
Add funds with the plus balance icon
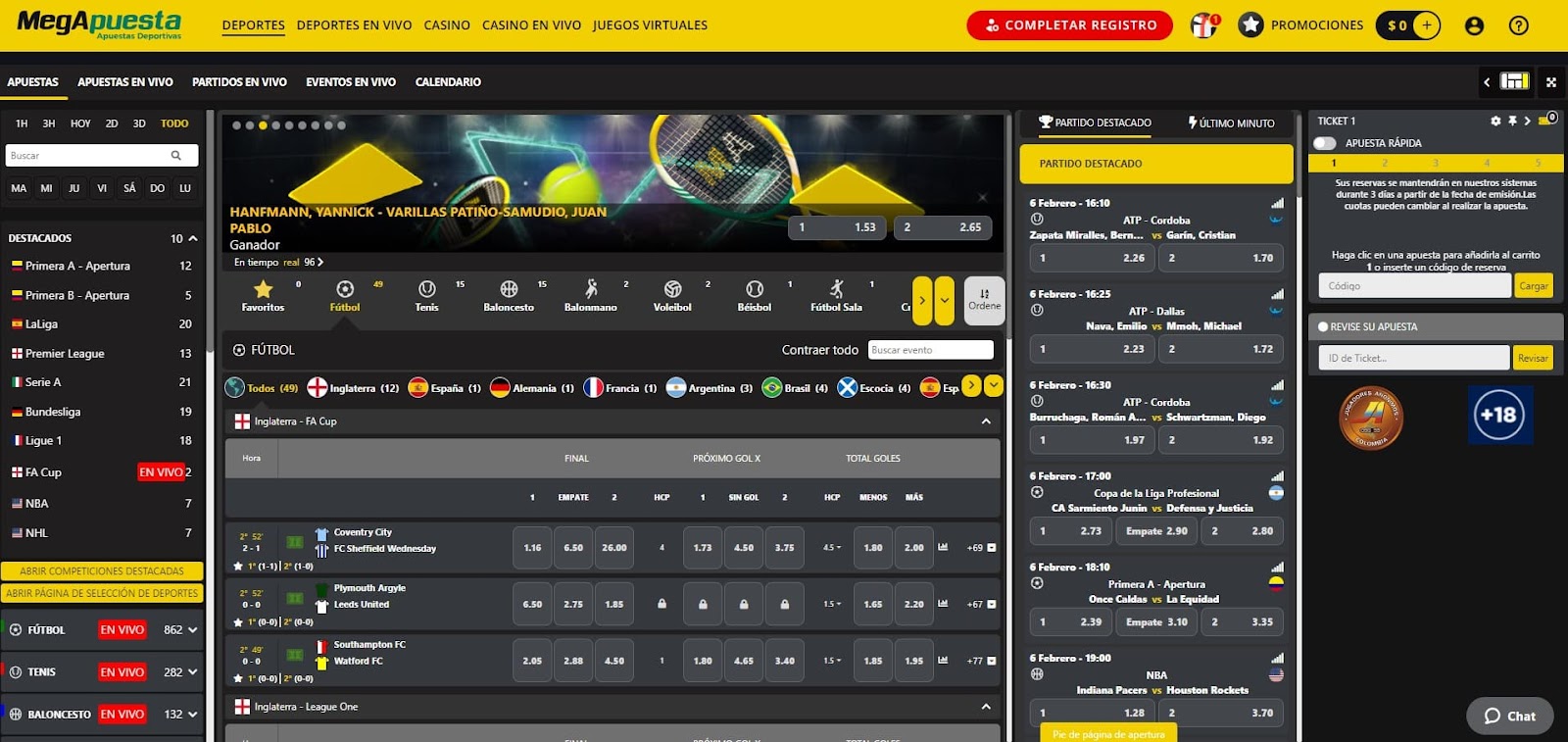point(1427,25)
